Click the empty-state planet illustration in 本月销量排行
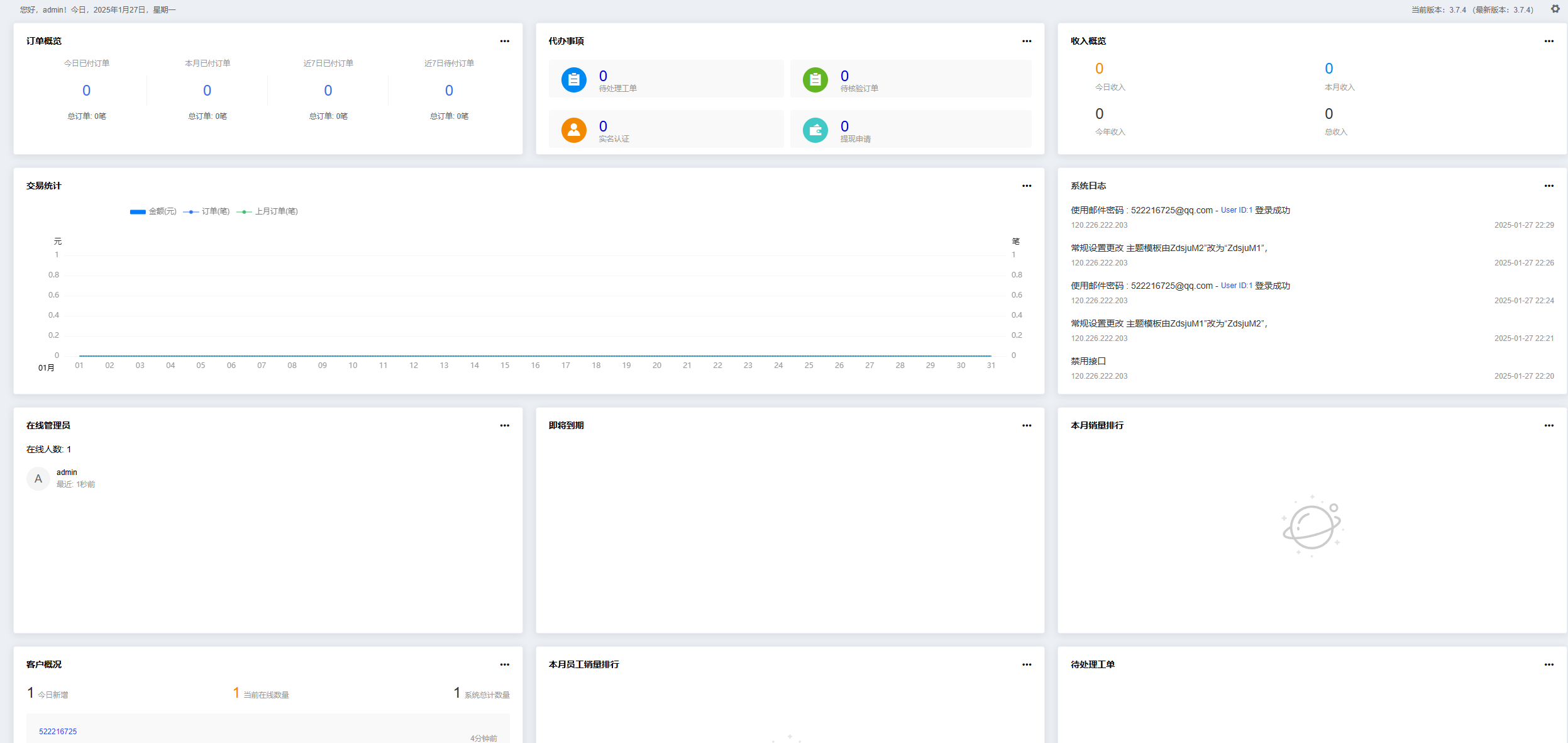Viewport: 1568px width, 743px height. click(1311, 526)
